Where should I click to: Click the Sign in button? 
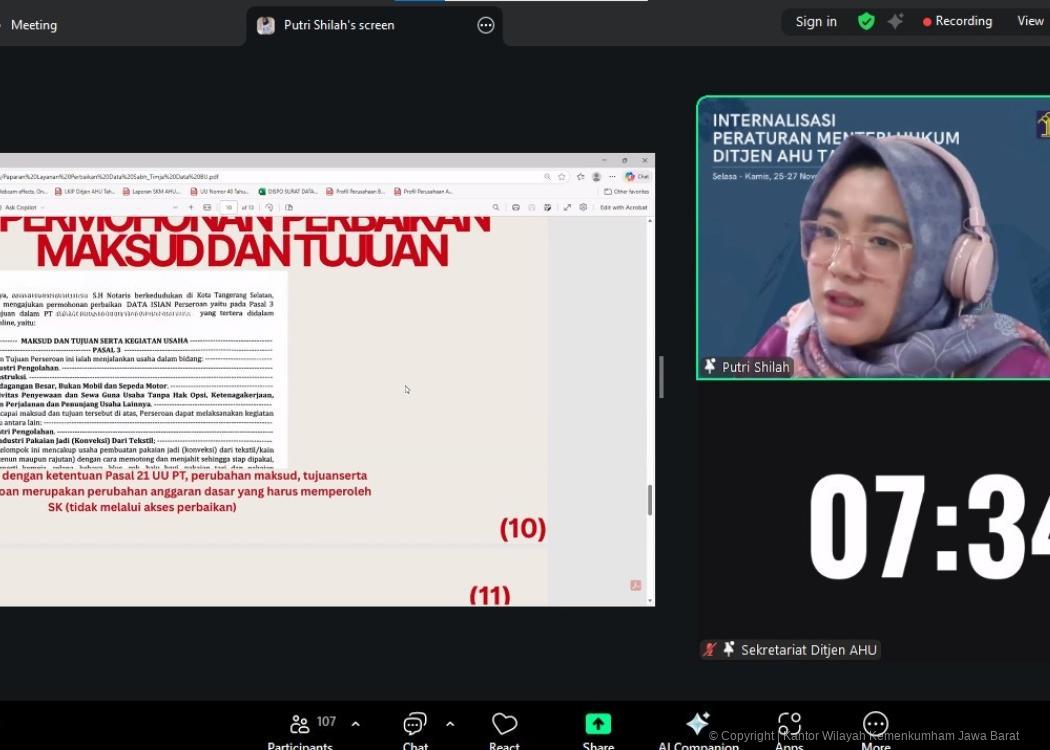(816, 21)
